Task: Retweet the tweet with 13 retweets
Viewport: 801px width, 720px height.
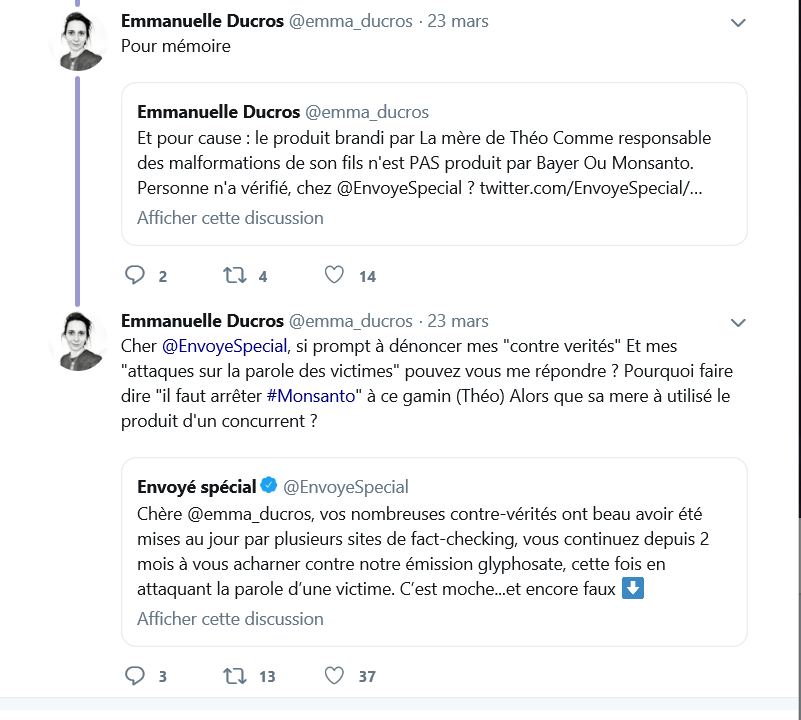Action: pos(236,676)
